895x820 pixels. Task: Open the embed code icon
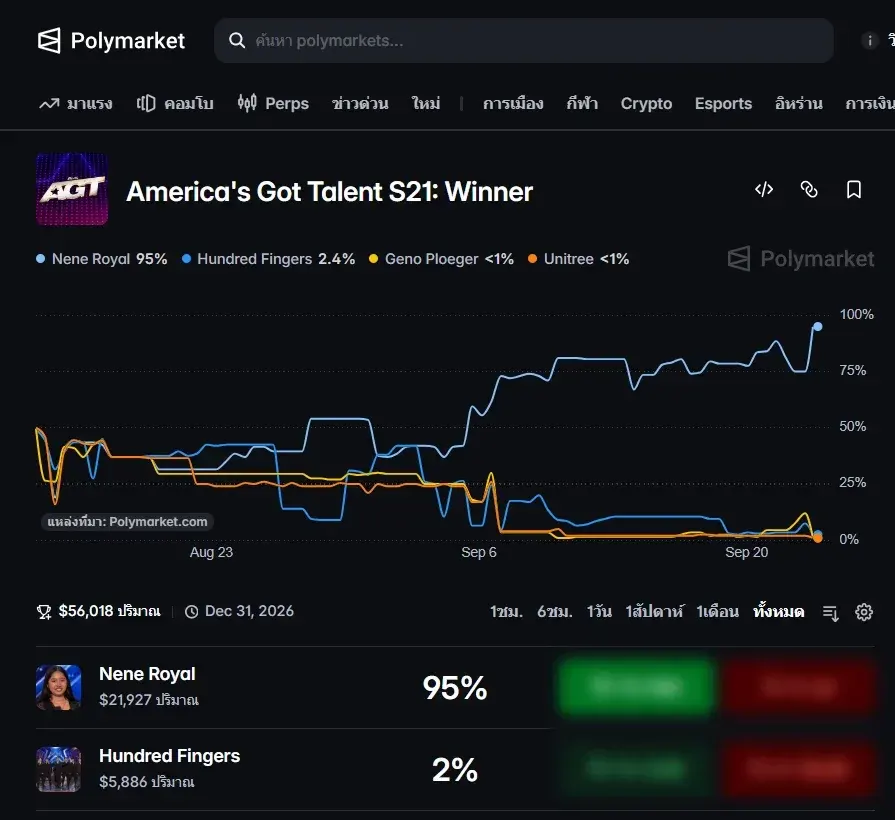click(764, 189)
